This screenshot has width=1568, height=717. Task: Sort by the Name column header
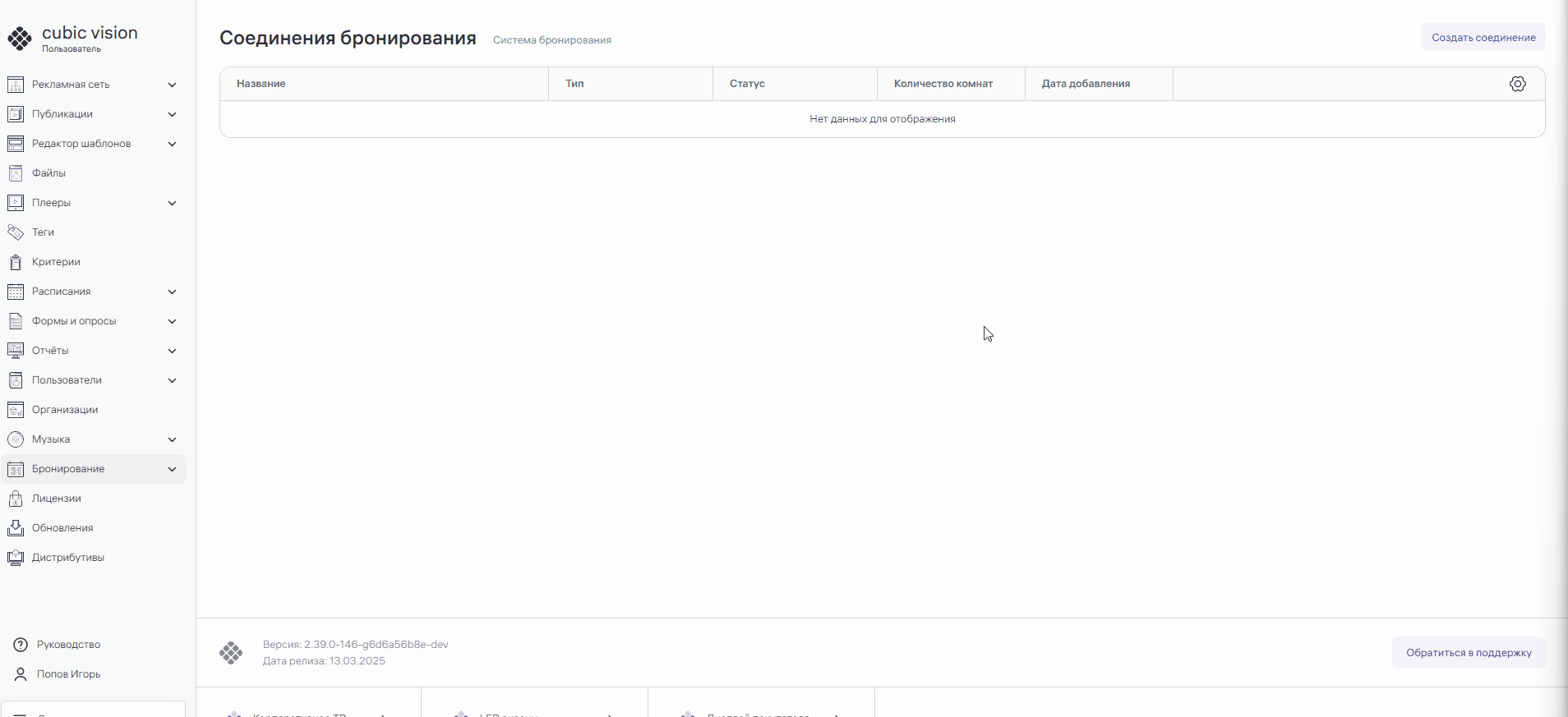tap(261, 84)
